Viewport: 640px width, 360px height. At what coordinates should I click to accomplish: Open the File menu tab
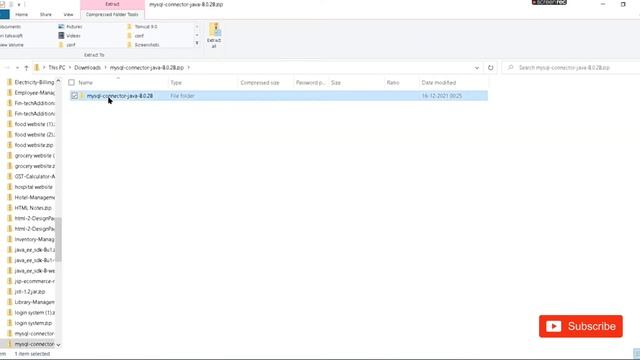(4, 14)
